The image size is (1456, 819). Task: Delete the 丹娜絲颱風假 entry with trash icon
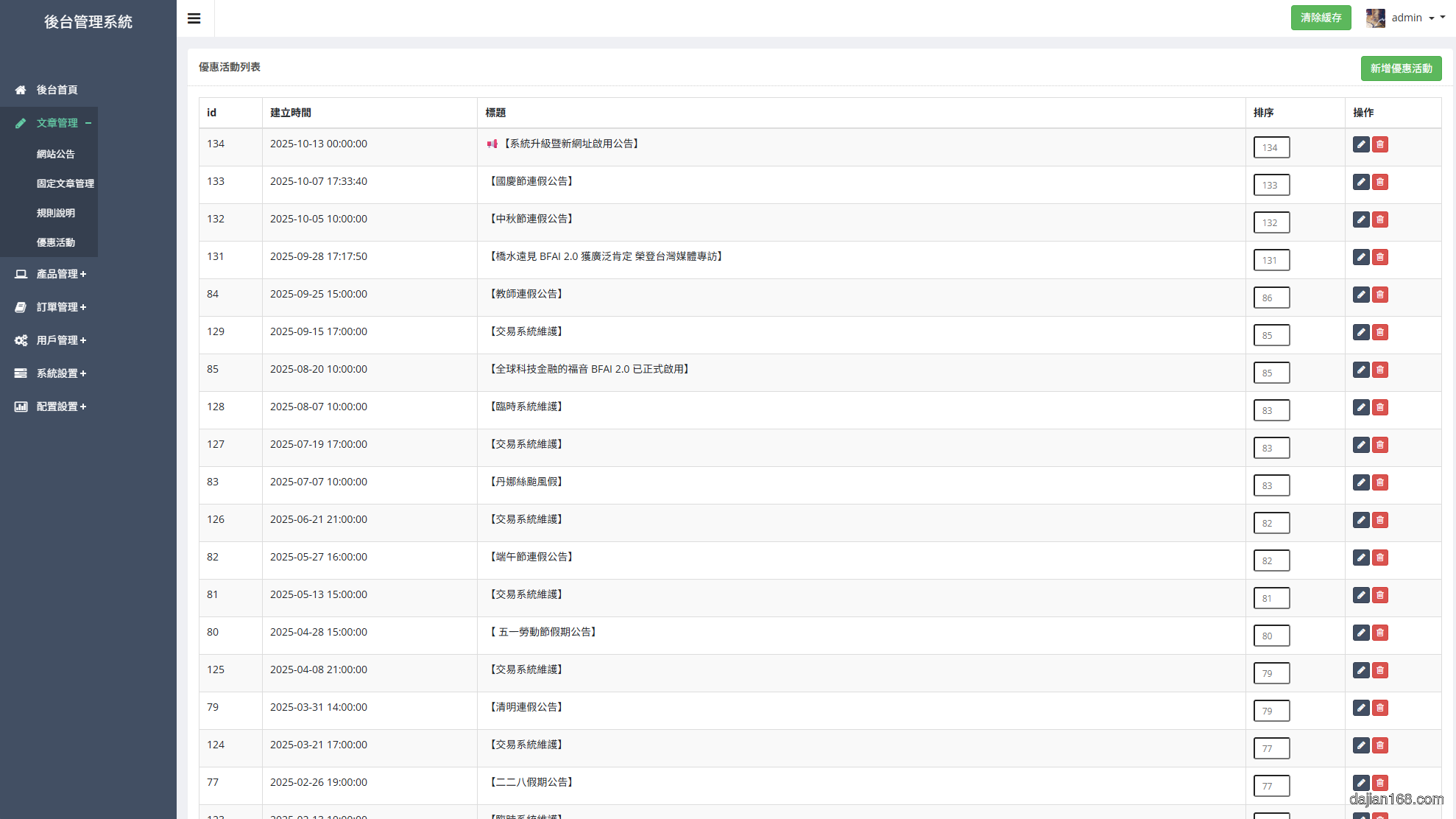click(x=1380, y=482)
